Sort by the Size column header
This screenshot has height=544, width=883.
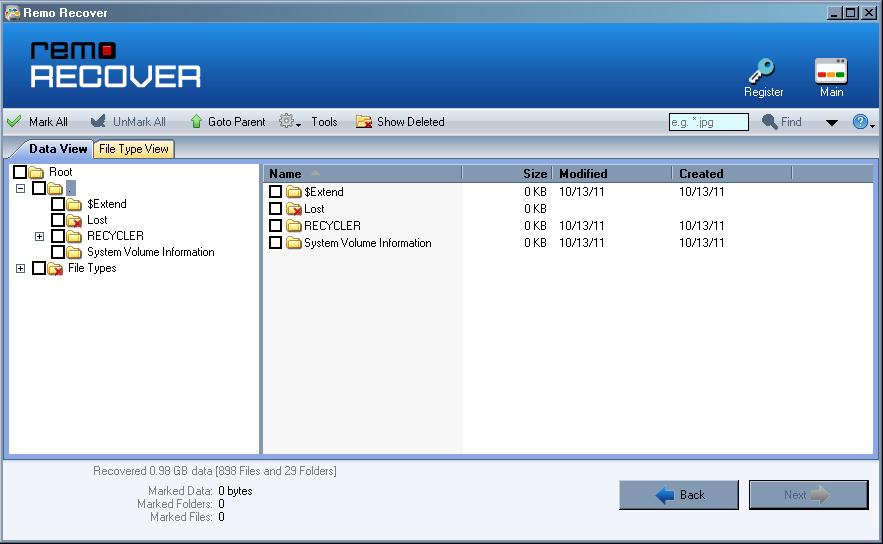click(x=507, y=173)
